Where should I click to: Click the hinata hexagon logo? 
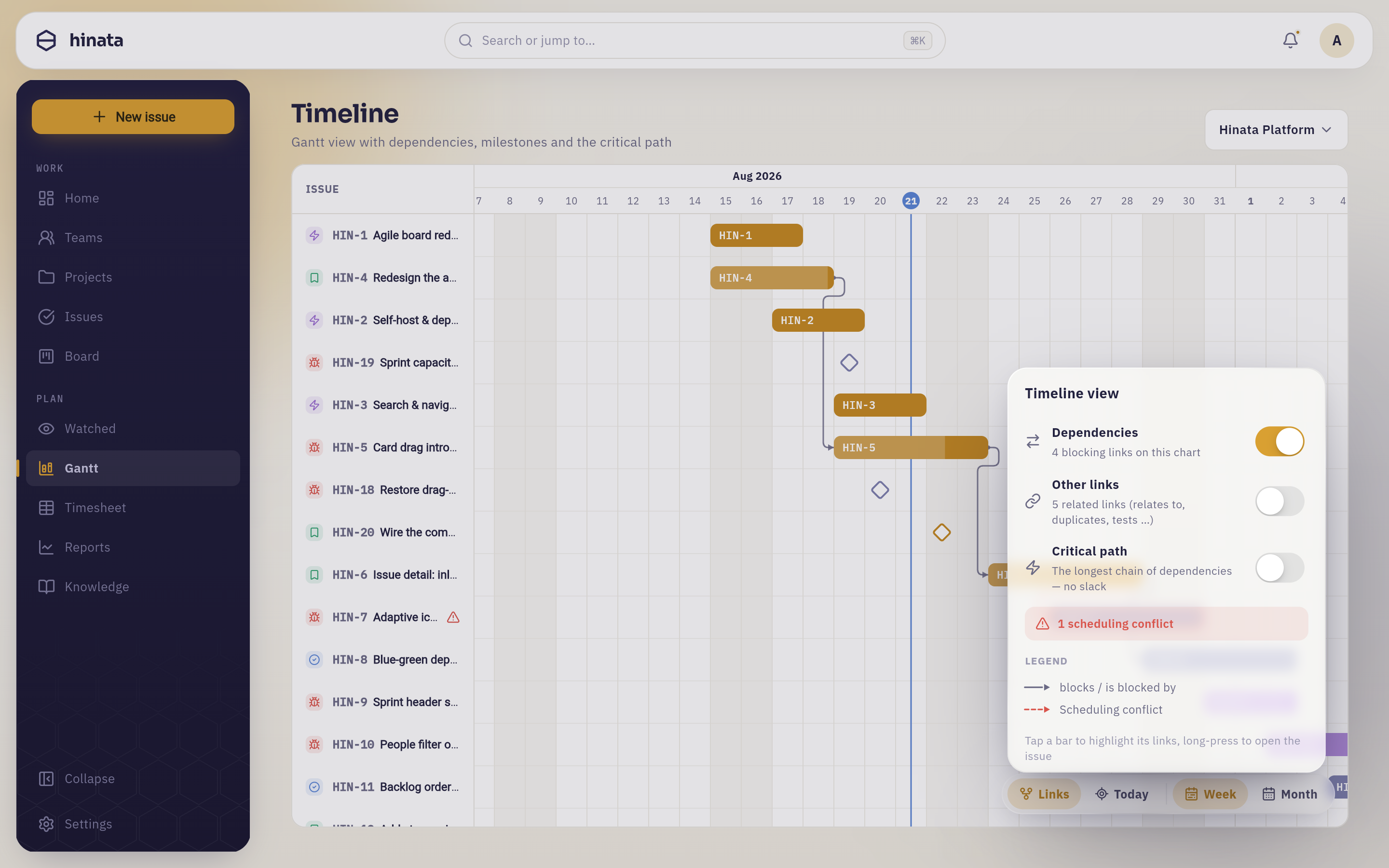pyautogui.click(x=46, y=40)
